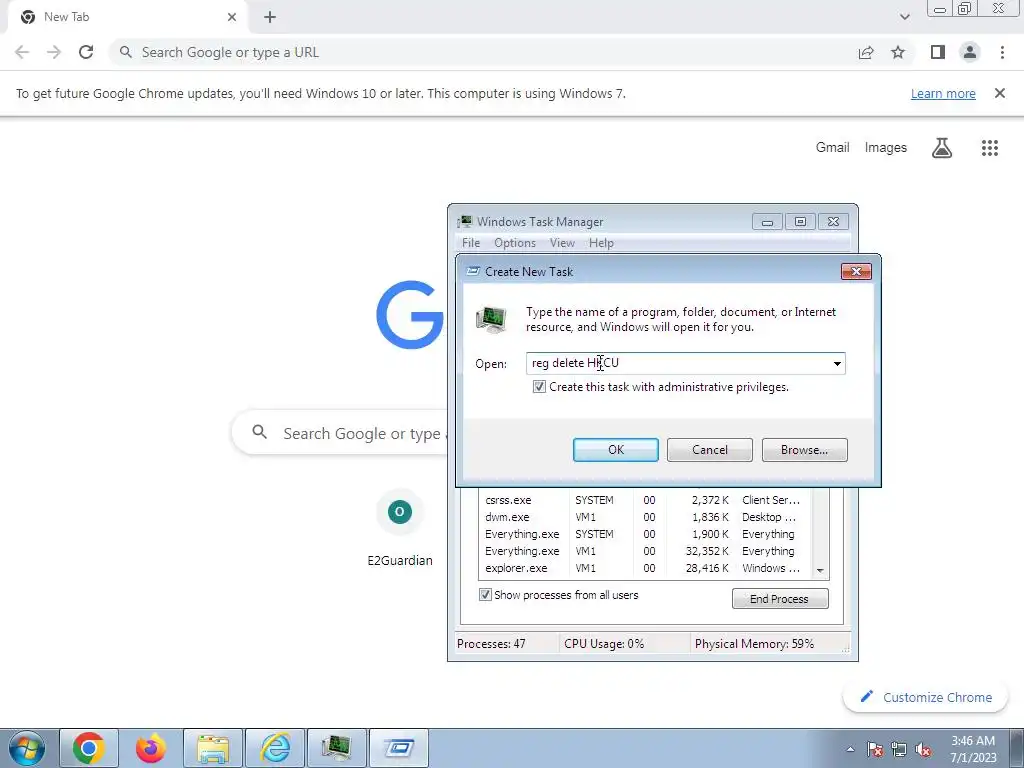Share this page icon in address bar
1024x768 pixels.
(866, 52)
